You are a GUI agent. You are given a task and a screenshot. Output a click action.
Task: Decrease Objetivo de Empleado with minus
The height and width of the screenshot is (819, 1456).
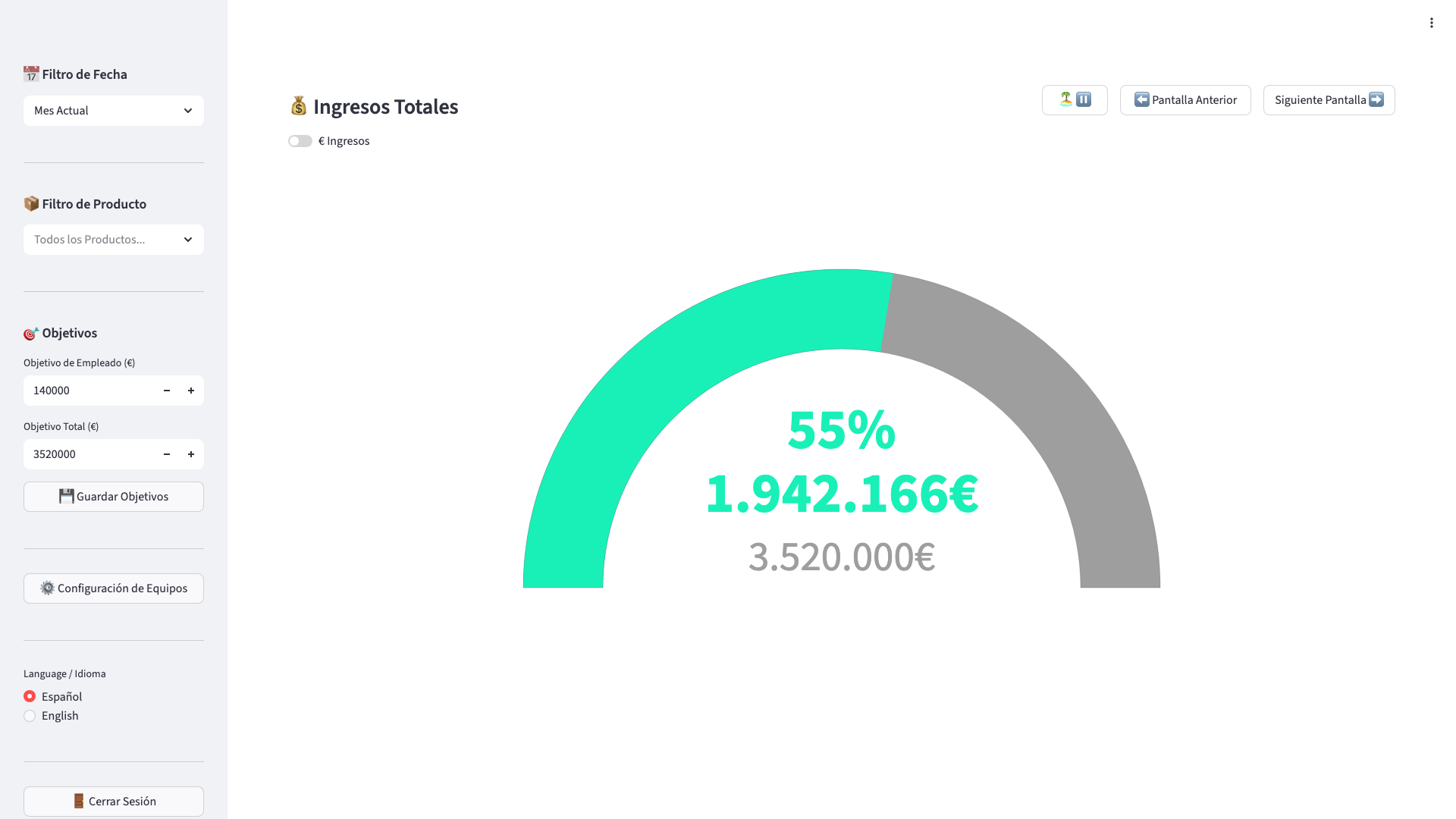[167, 391]
